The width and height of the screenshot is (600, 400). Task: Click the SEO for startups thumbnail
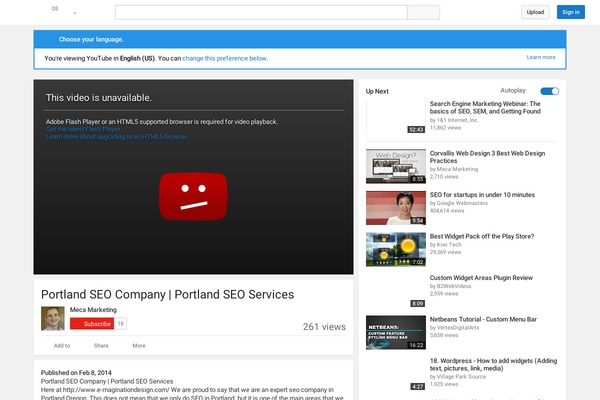(396, 208)
